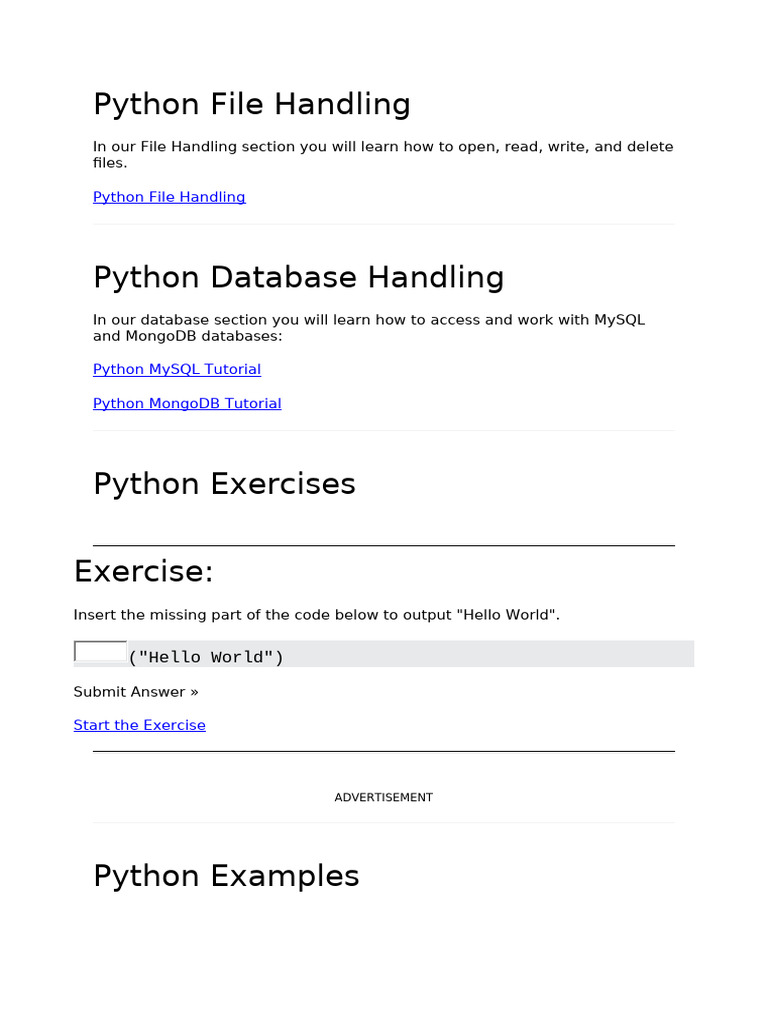768x1024 pixels.
Task: Click the horizontal line below Start the Exercise
Action: click(x=383, y=751)
